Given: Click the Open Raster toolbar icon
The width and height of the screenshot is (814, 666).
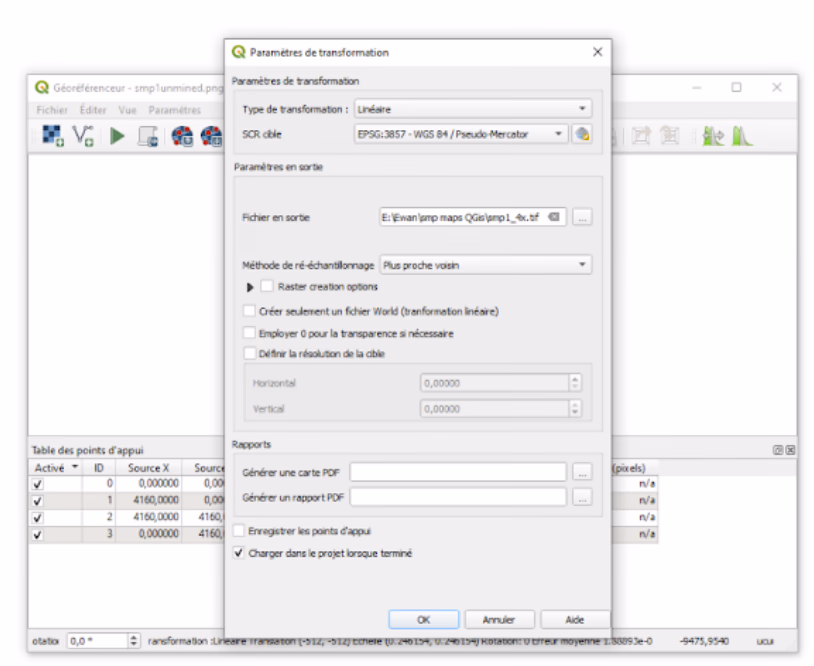Looking at the screenshot, I should (x=52, y=136).
